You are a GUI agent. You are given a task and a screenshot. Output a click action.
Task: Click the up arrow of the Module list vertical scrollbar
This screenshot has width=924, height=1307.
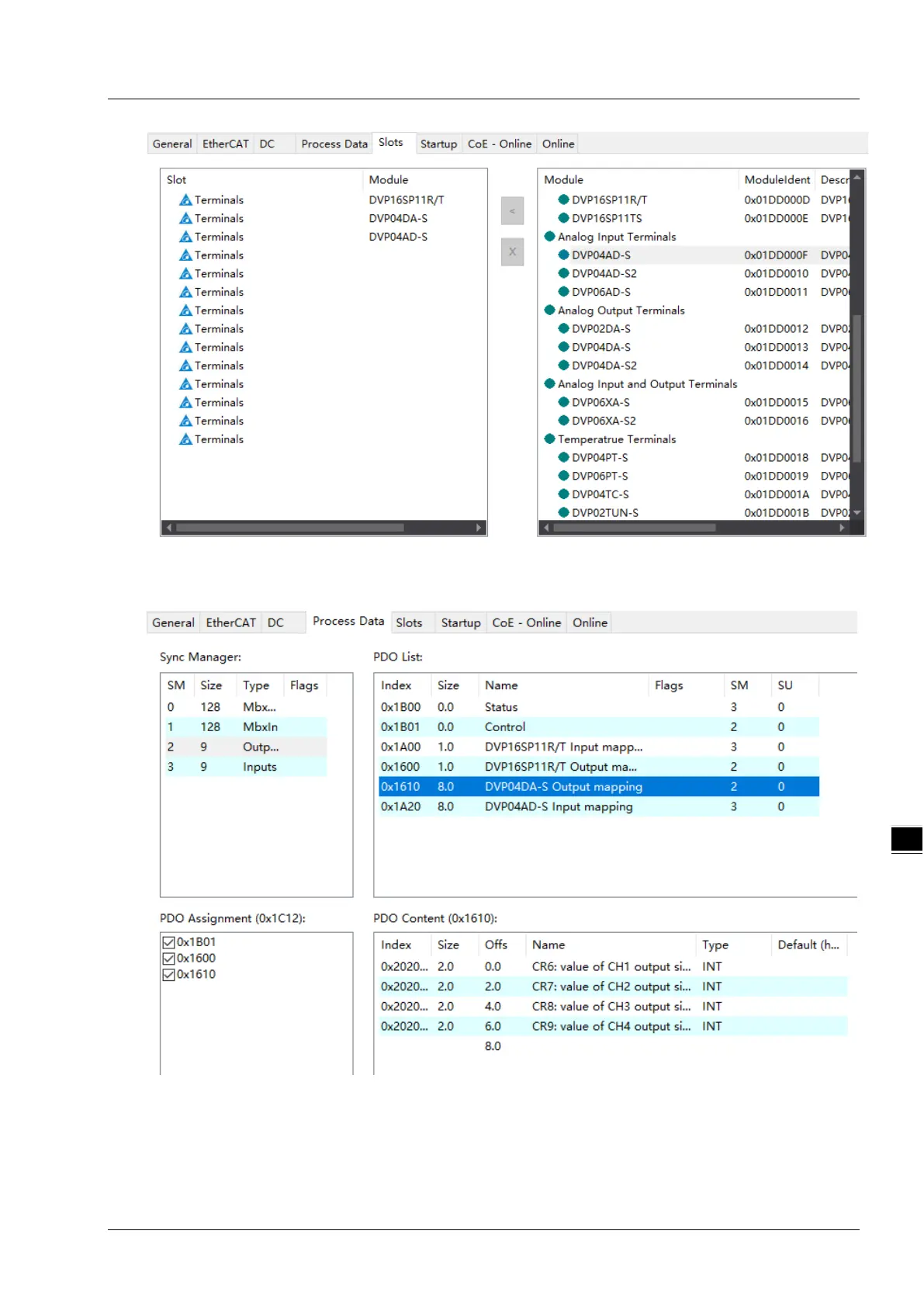857,177
